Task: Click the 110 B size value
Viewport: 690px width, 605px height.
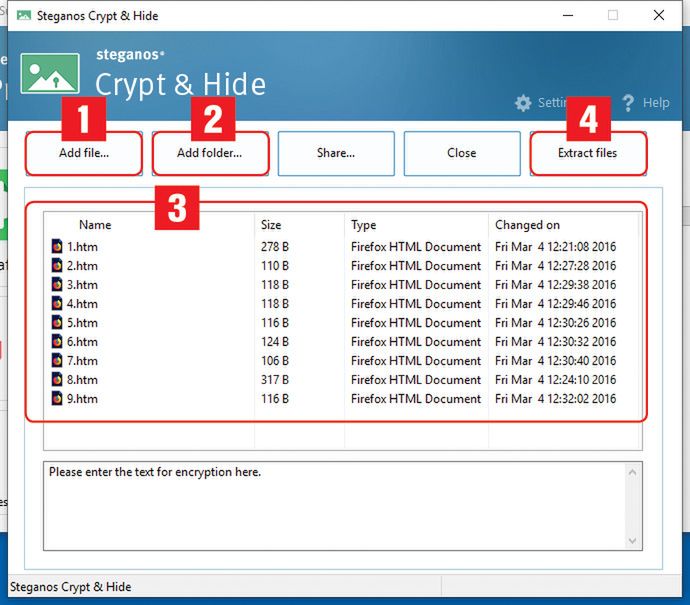Action: point(275,266)
